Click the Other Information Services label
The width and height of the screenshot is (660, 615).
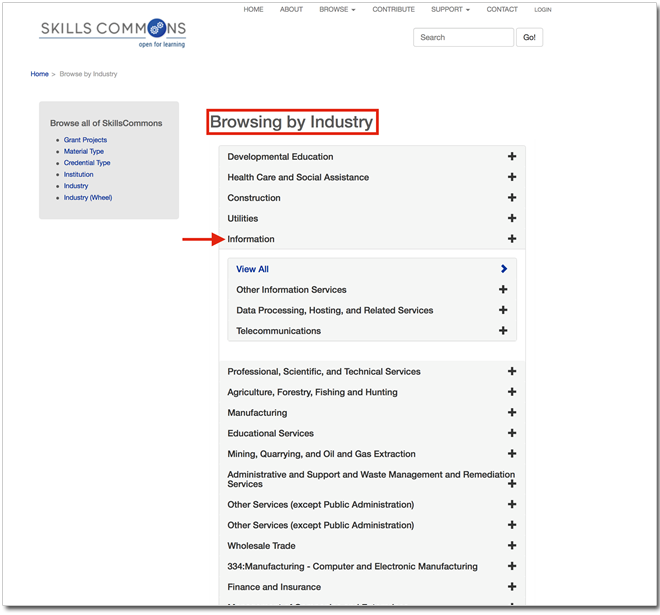(291, 290)
